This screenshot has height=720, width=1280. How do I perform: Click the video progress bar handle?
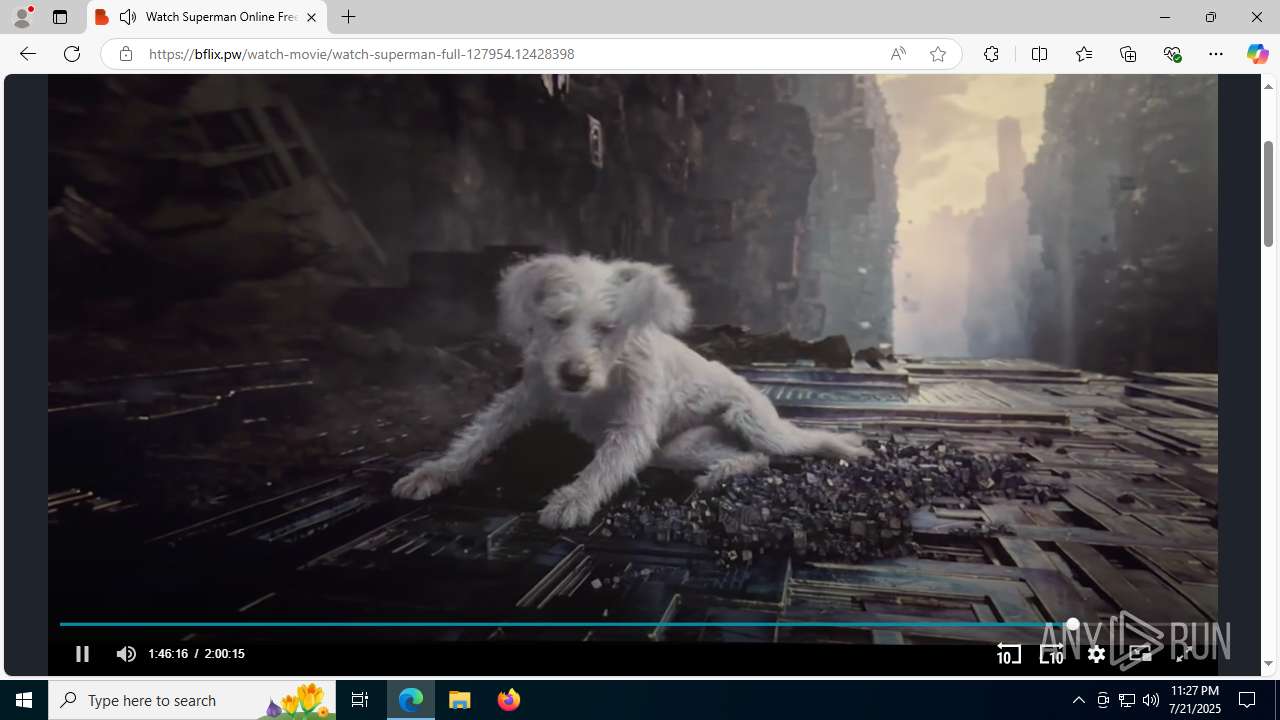point(1072,624)
